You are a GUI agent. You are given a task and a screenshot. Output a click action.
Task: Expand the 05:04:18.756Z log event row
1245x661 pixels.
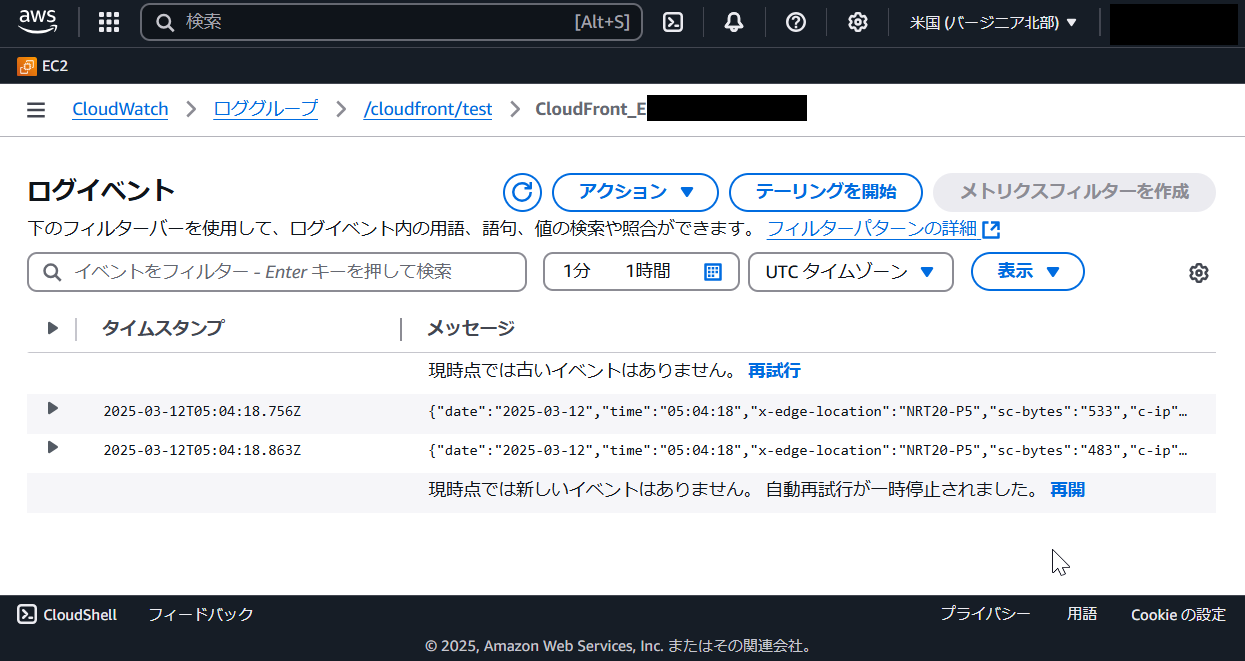click(53, 408)
